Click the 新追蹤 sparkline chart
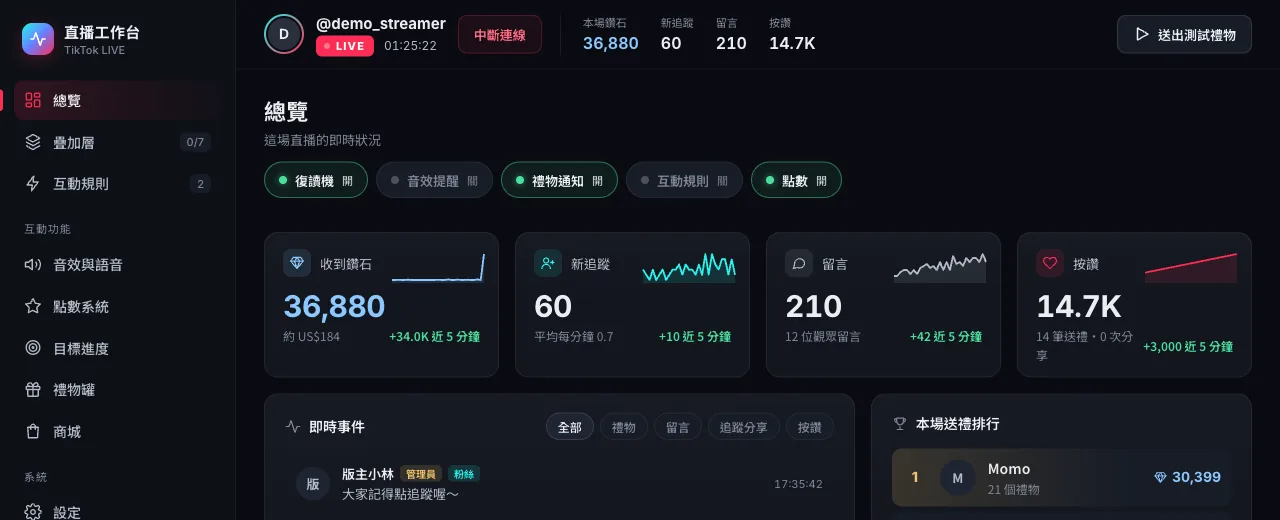Image resolution: width=1280 pixels, height=520 pixels. coord(689,268)
